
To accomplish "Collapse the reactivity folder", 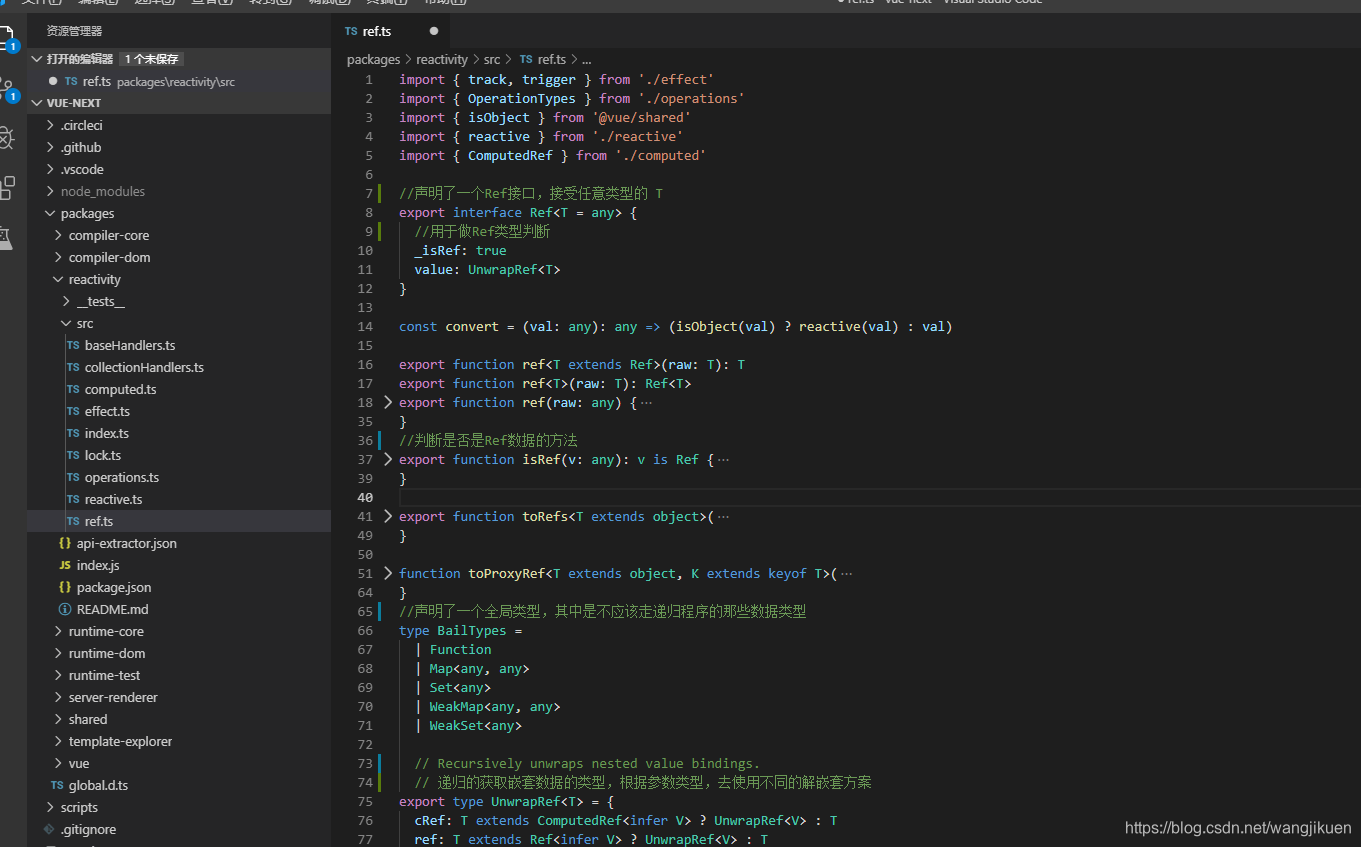I will point(58,279).
